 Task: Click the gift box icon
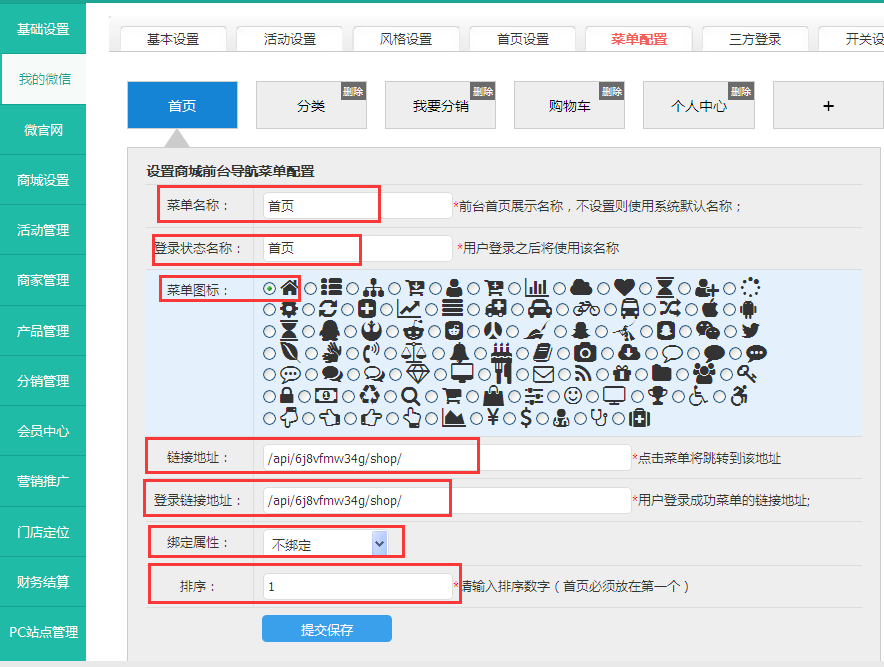623,374
